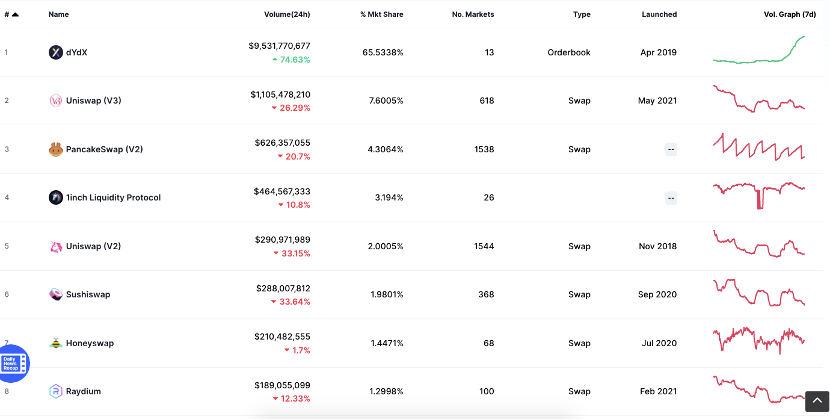830x420 pixels.
Task: Click the dYdX exchange logo icon
Action: coord(56,52)
